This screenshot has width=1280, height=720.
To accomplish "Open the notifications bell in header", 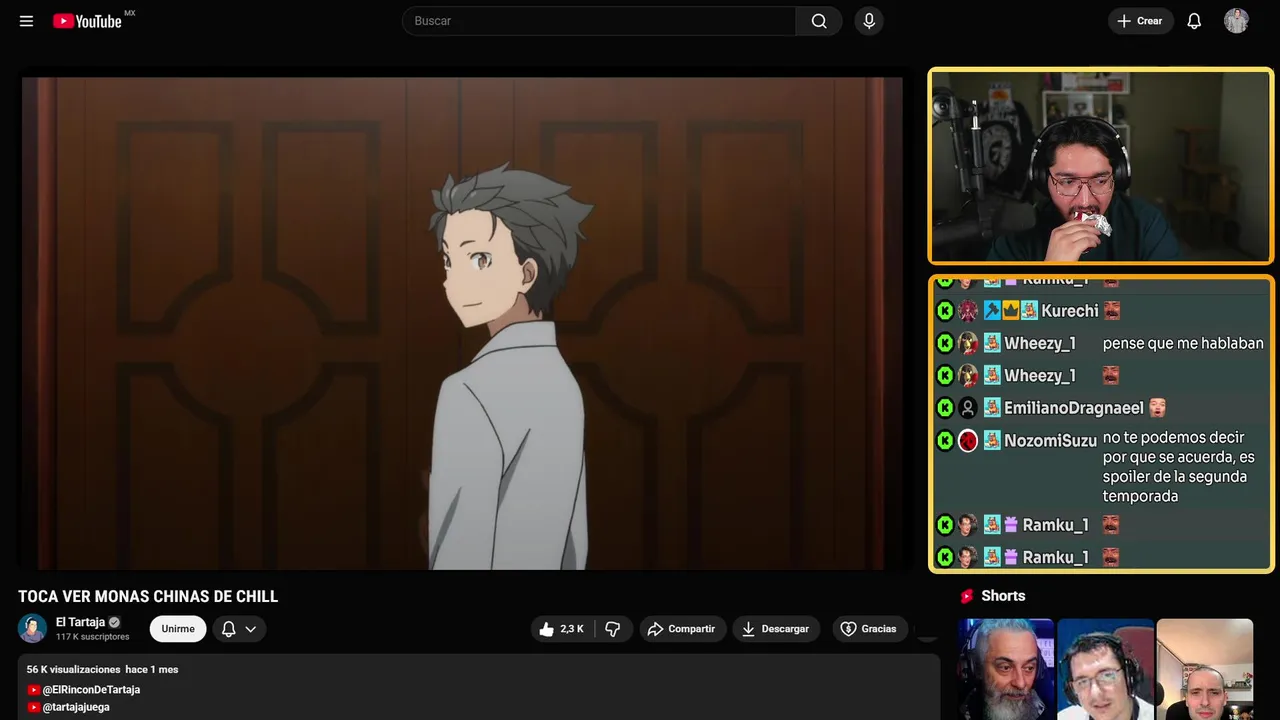I will 1194,21.
